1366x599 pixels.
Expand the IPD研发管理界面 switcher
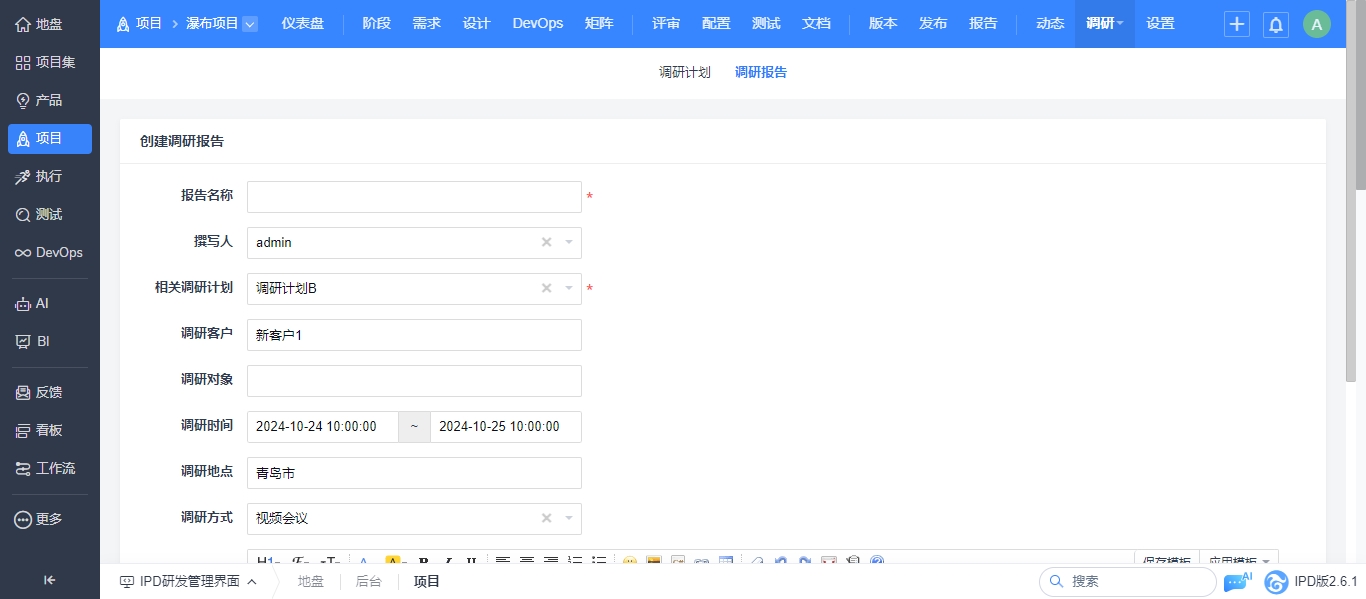tap(188, 581)
